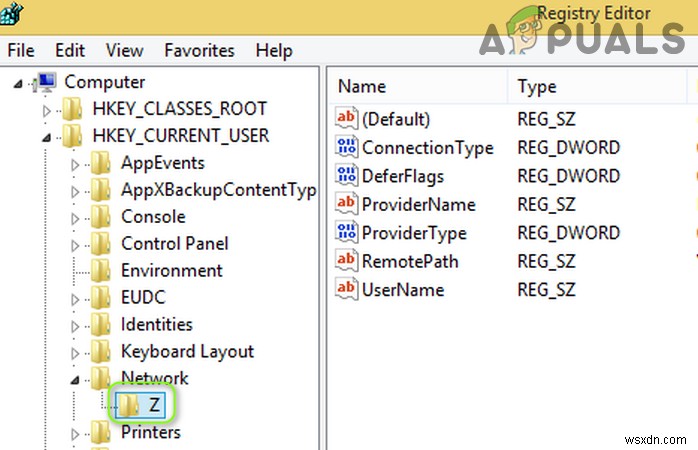Click the ProviderName string value icon

[346, 204]
